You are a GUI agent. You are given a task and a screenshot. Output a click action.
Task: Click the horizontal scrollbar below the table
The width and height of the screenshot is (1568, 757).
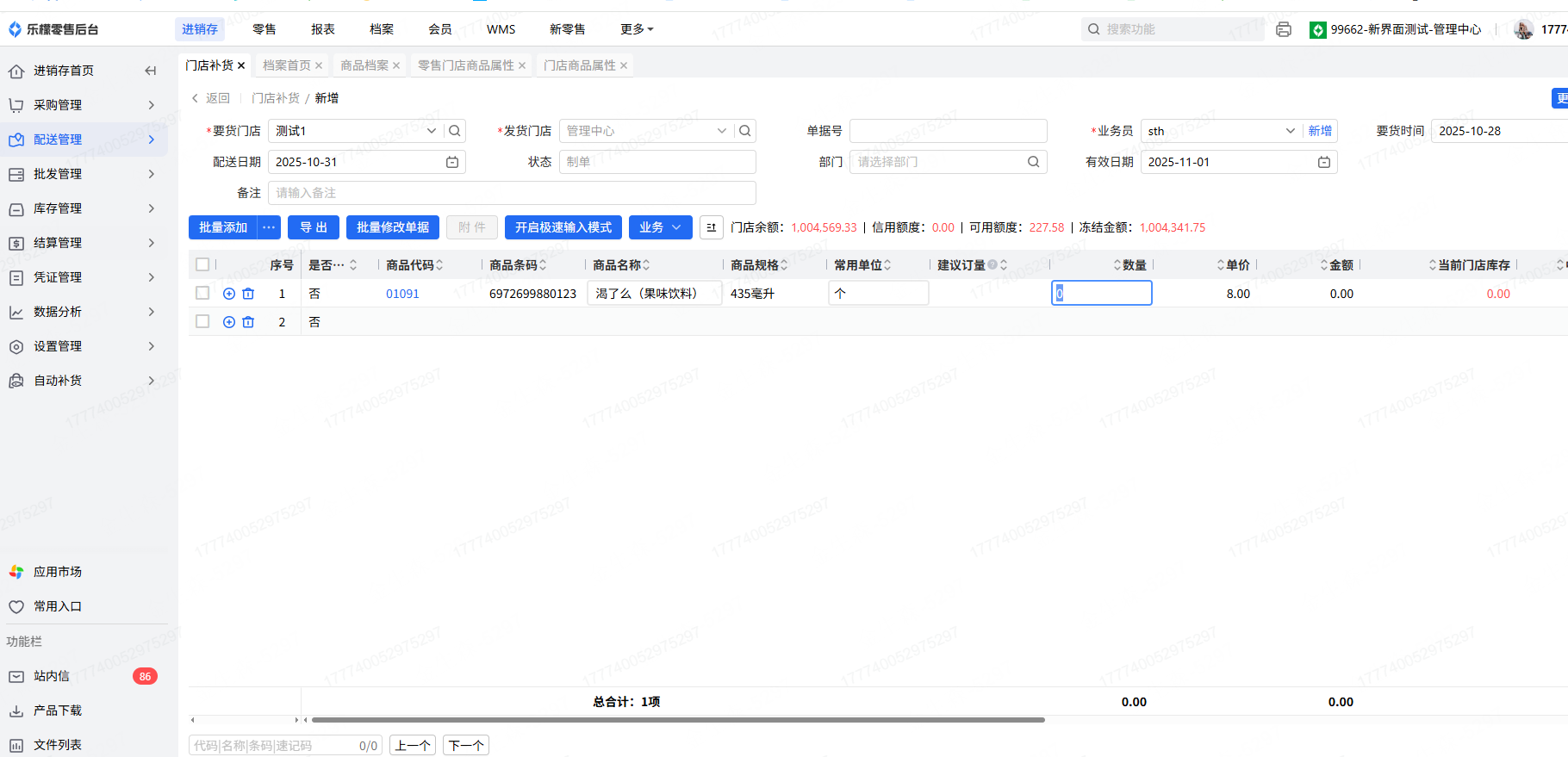point(677,720)
